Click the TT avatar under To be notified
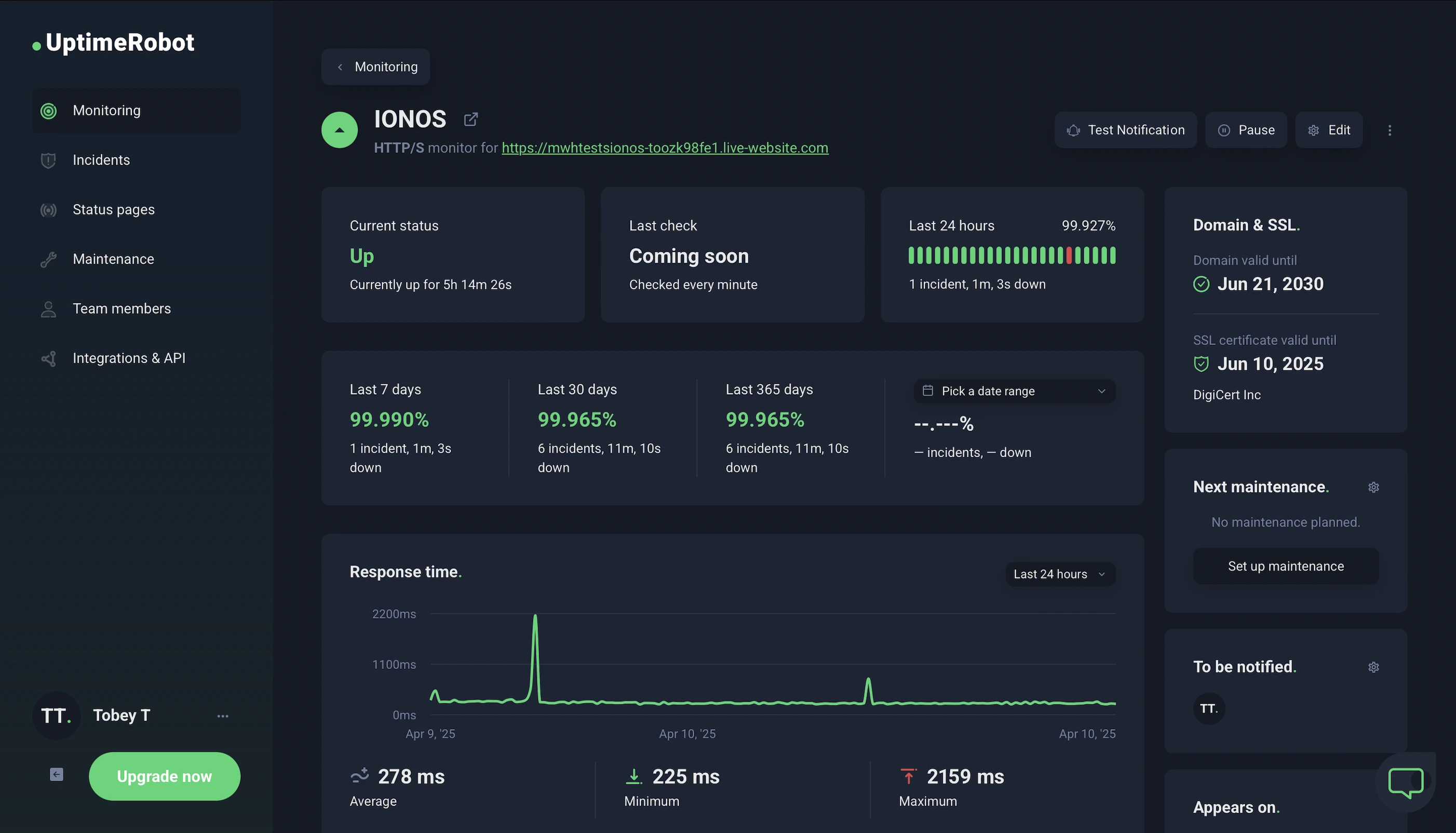This screenshot has height=833, width=1456. point(1208,709)
